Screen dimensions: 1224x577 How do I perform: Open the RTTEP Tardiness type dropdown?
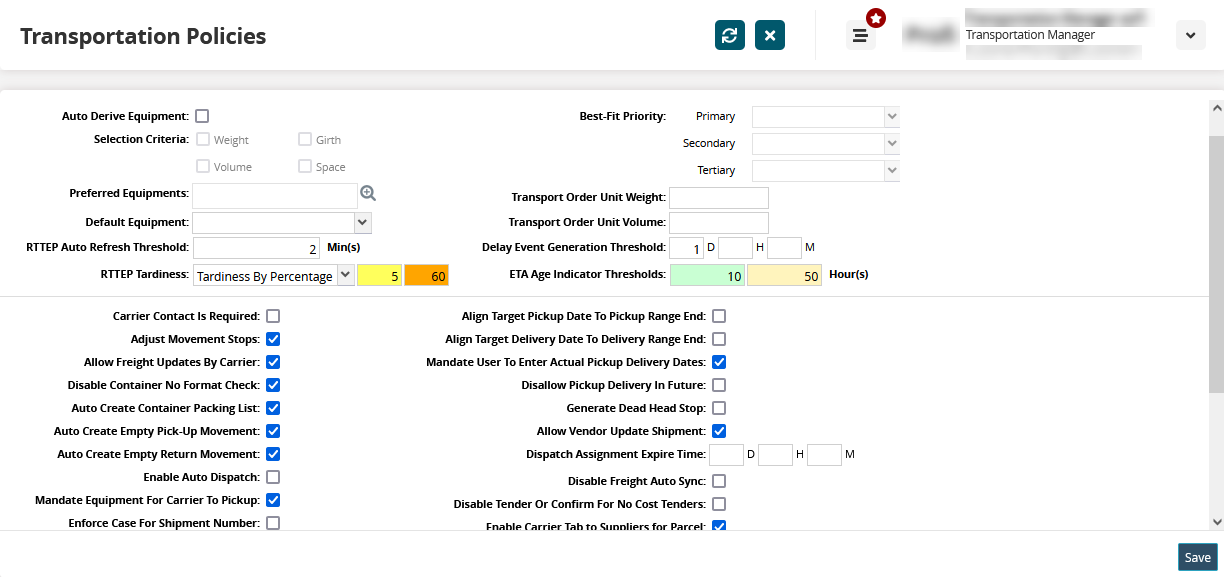(273, 275)
